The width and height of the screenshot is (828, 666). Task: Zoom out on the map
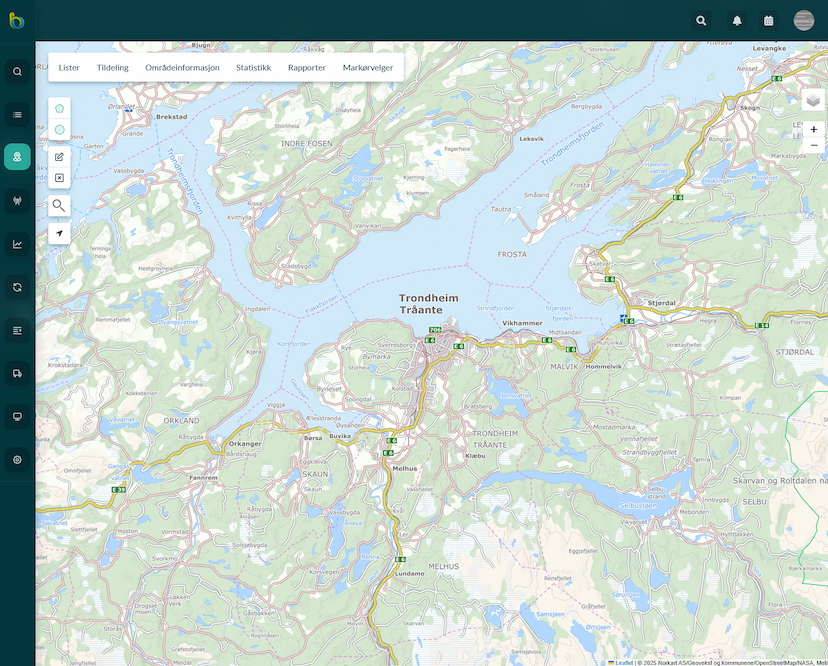pyautogui.click(x=814, y=145)
